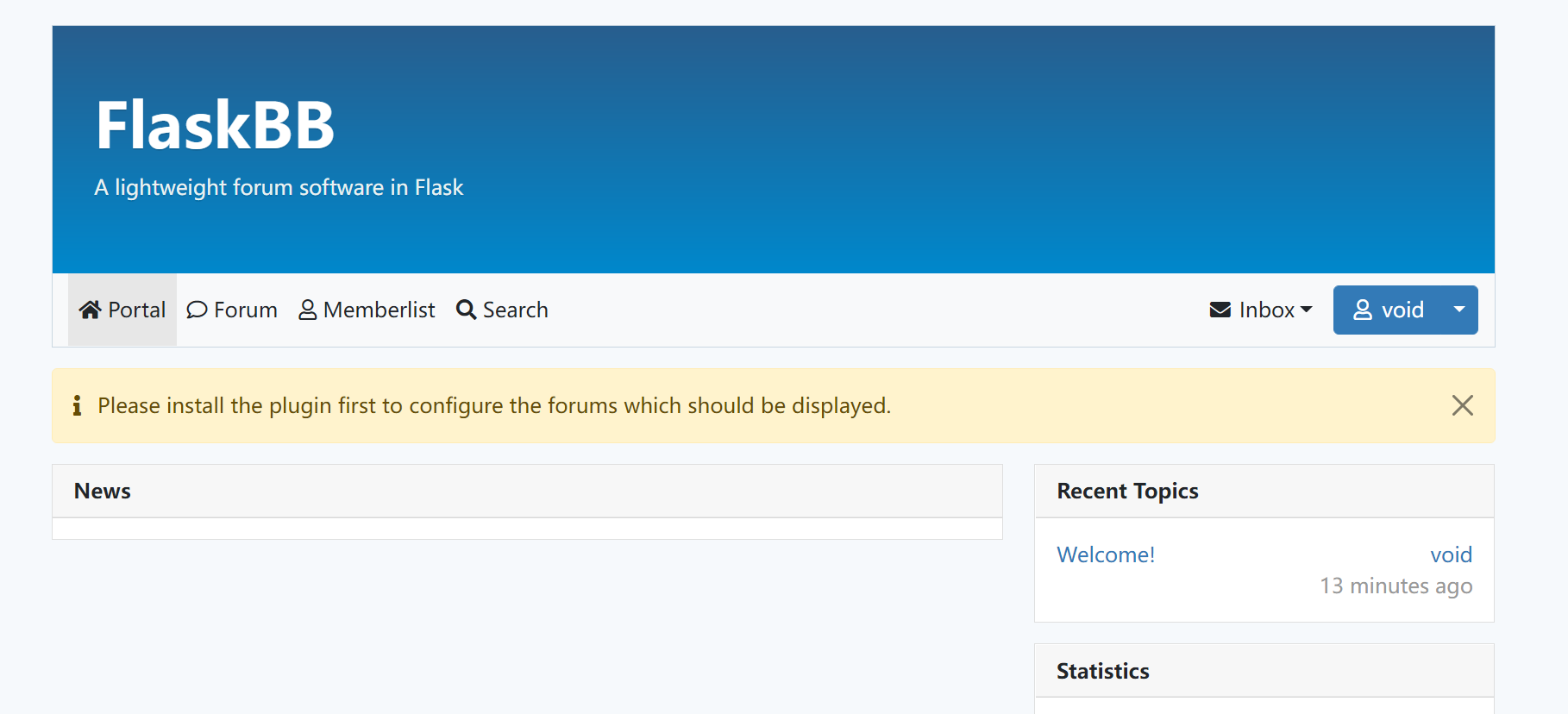Click the Search magnifier icon
Image resolution: width=1568 pixels, height=714 pixels.
[x=466, y=310]
